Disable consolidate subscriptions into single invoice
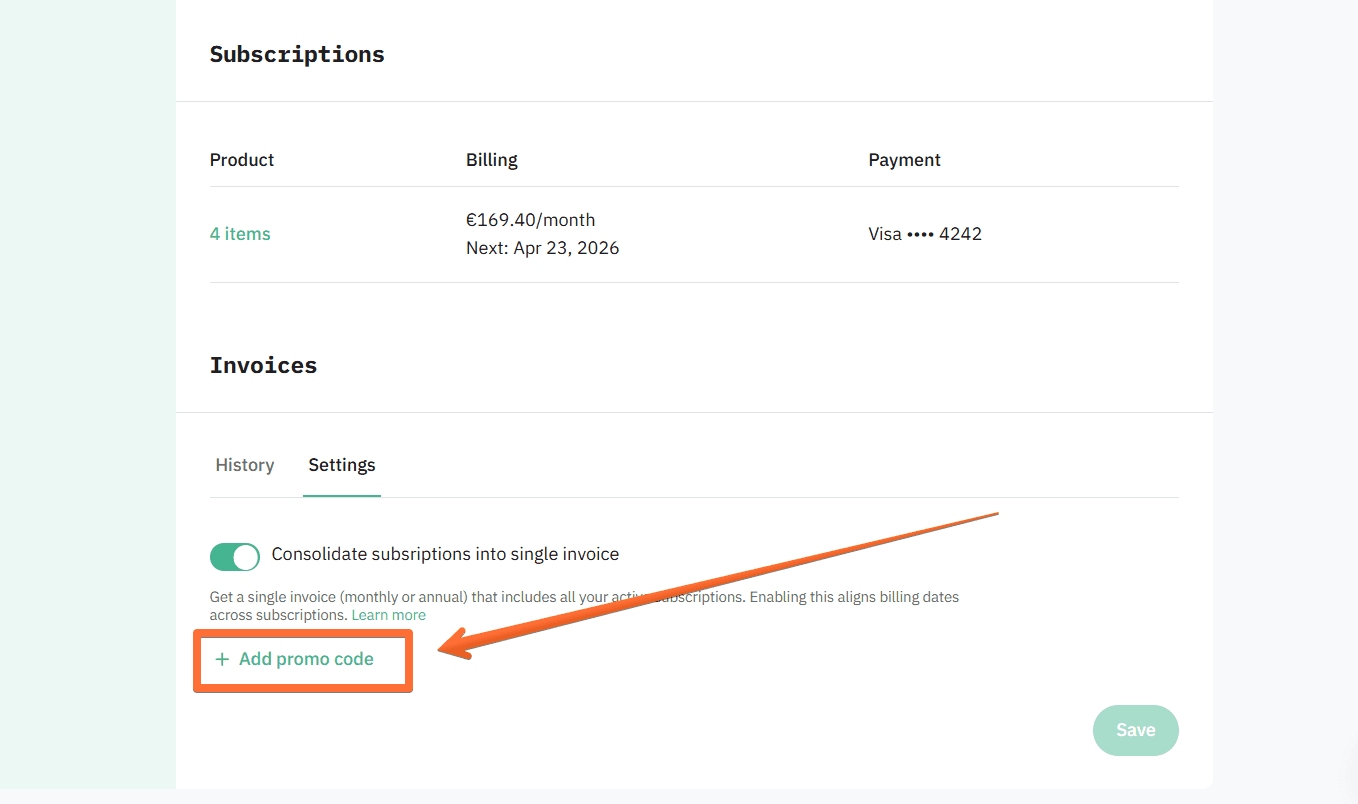This screenshot has height=804, width=1358. 234,557
